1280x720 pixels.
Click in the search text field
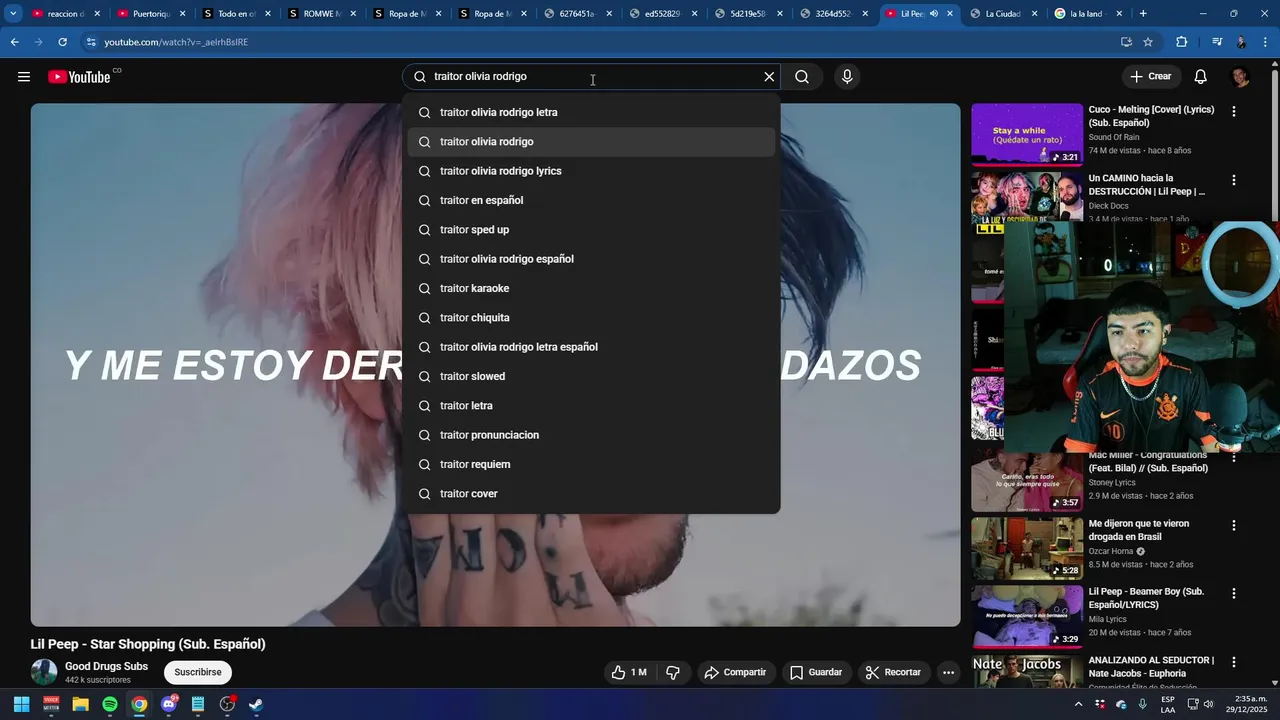[590, 77]
